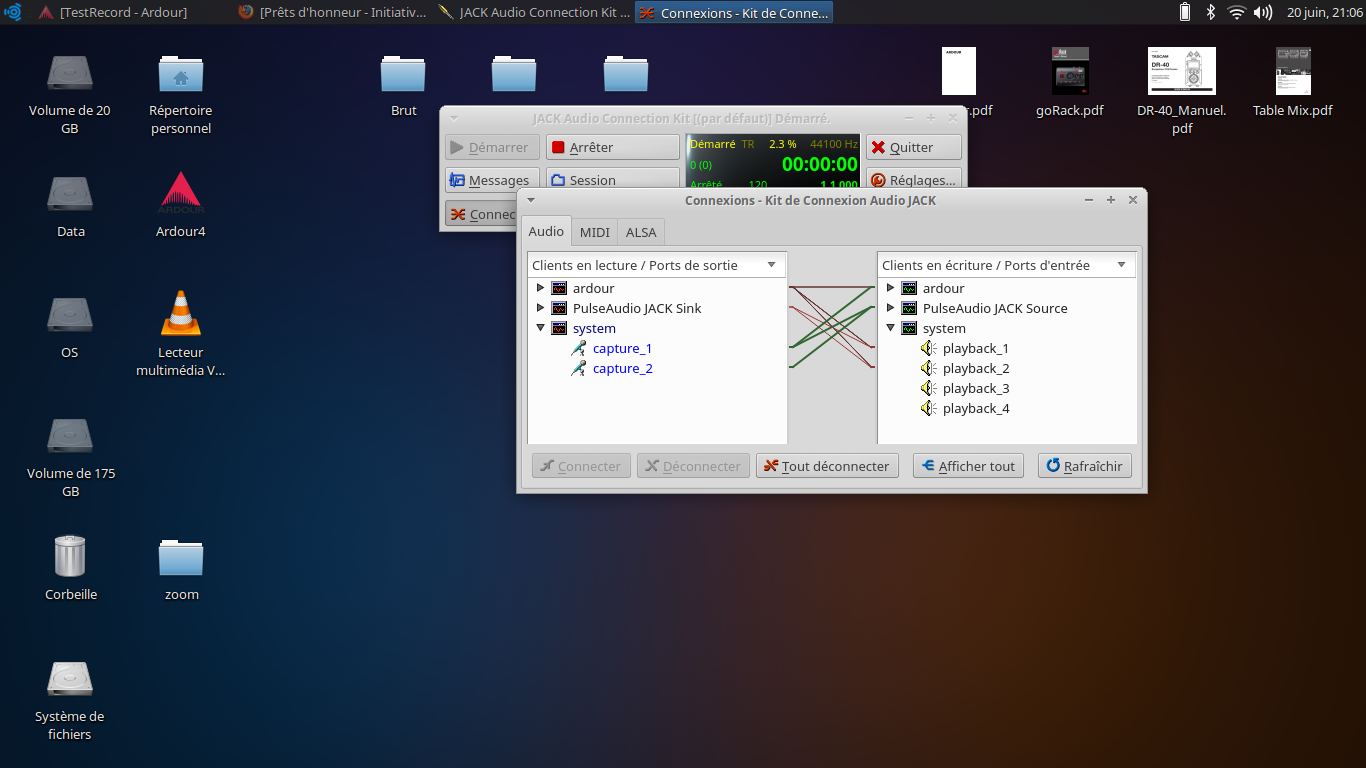The height and width of the screenshot is (768, 1366).
Task: Select the Corbeille trash icon
Action: pyautogui.click(x=70, y=556)
